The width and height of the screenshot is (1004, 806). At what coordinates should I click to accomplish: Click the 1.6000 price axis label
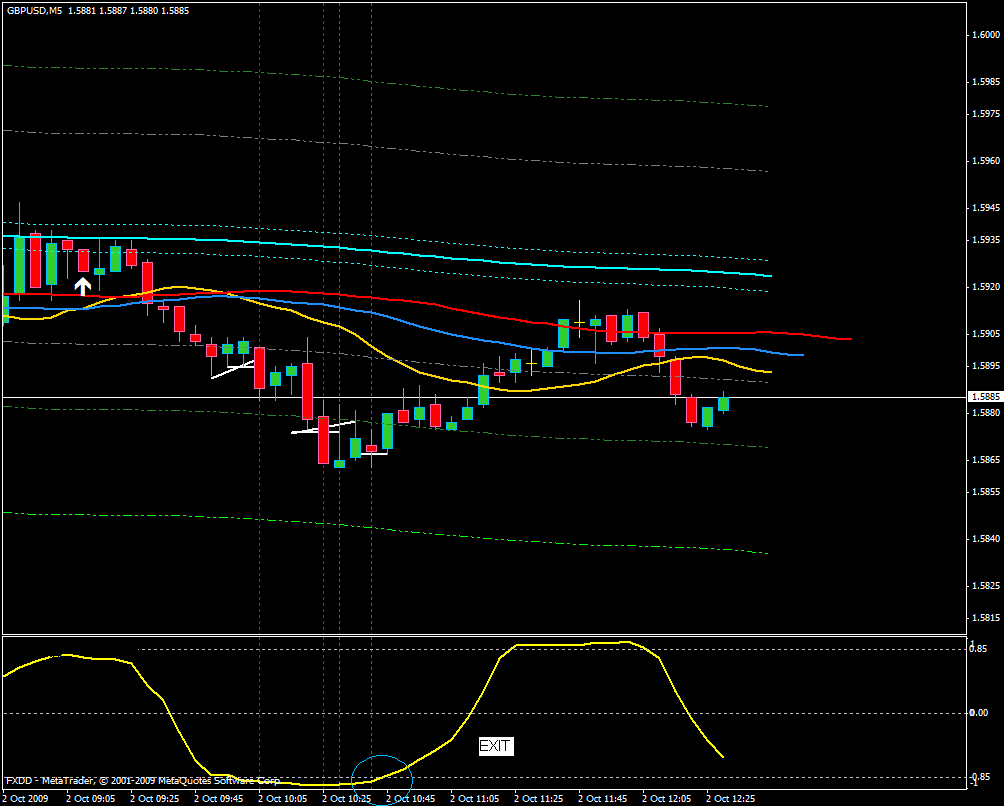986,35
